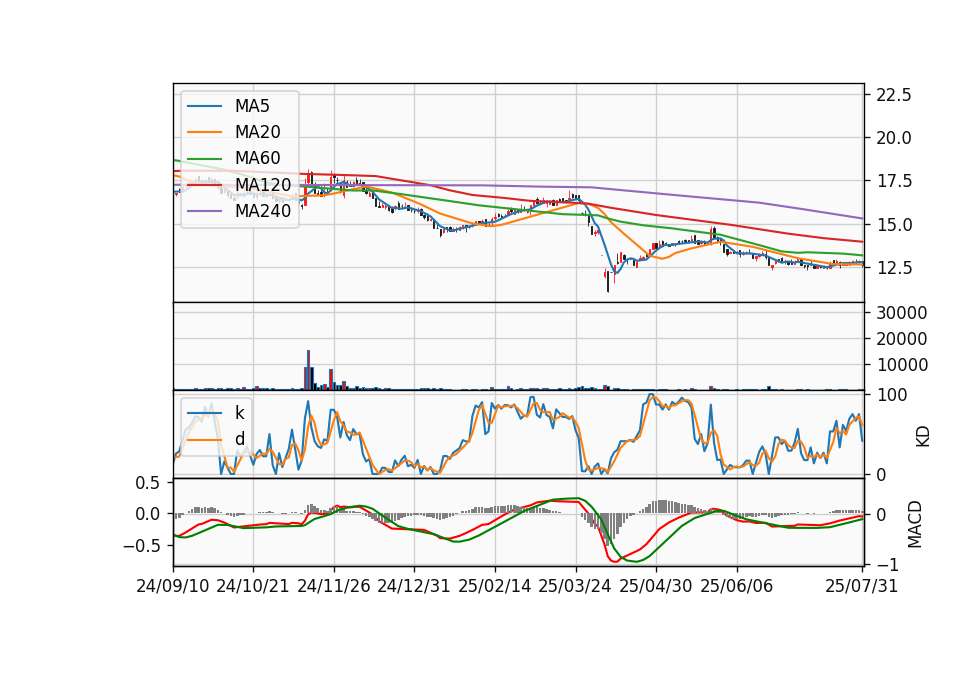Click the d legend label in KD panel
Screen dimensions: 960x690
239,438
